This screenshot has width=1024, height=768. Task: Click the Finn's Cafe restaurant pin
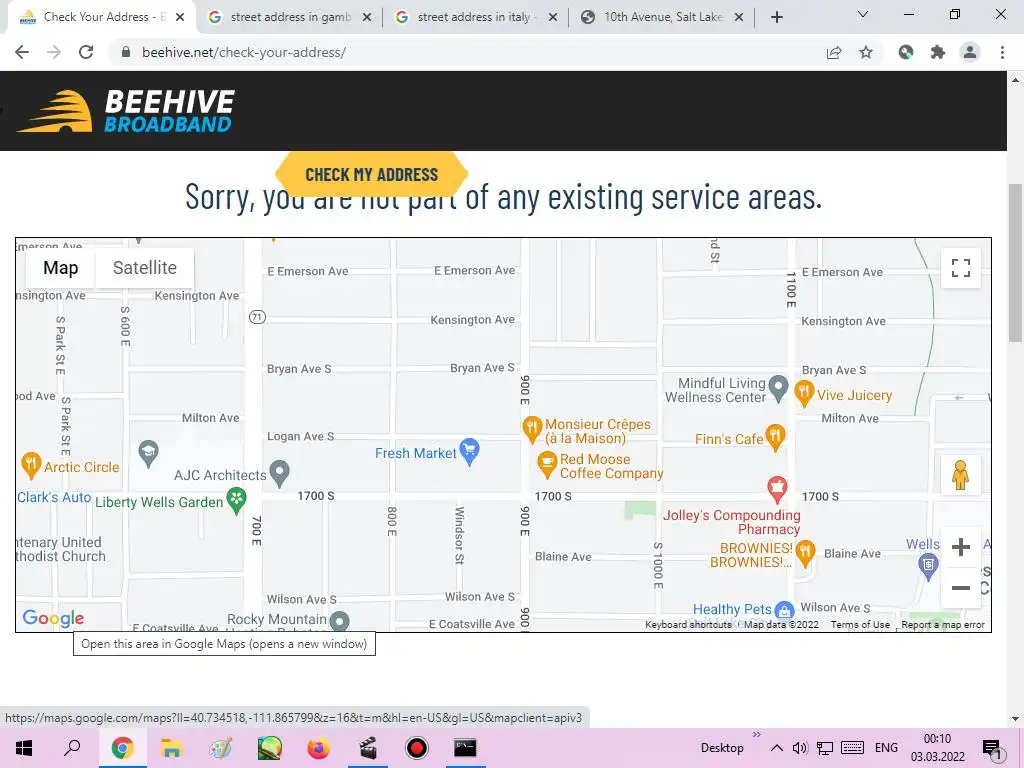click(775, 437)
